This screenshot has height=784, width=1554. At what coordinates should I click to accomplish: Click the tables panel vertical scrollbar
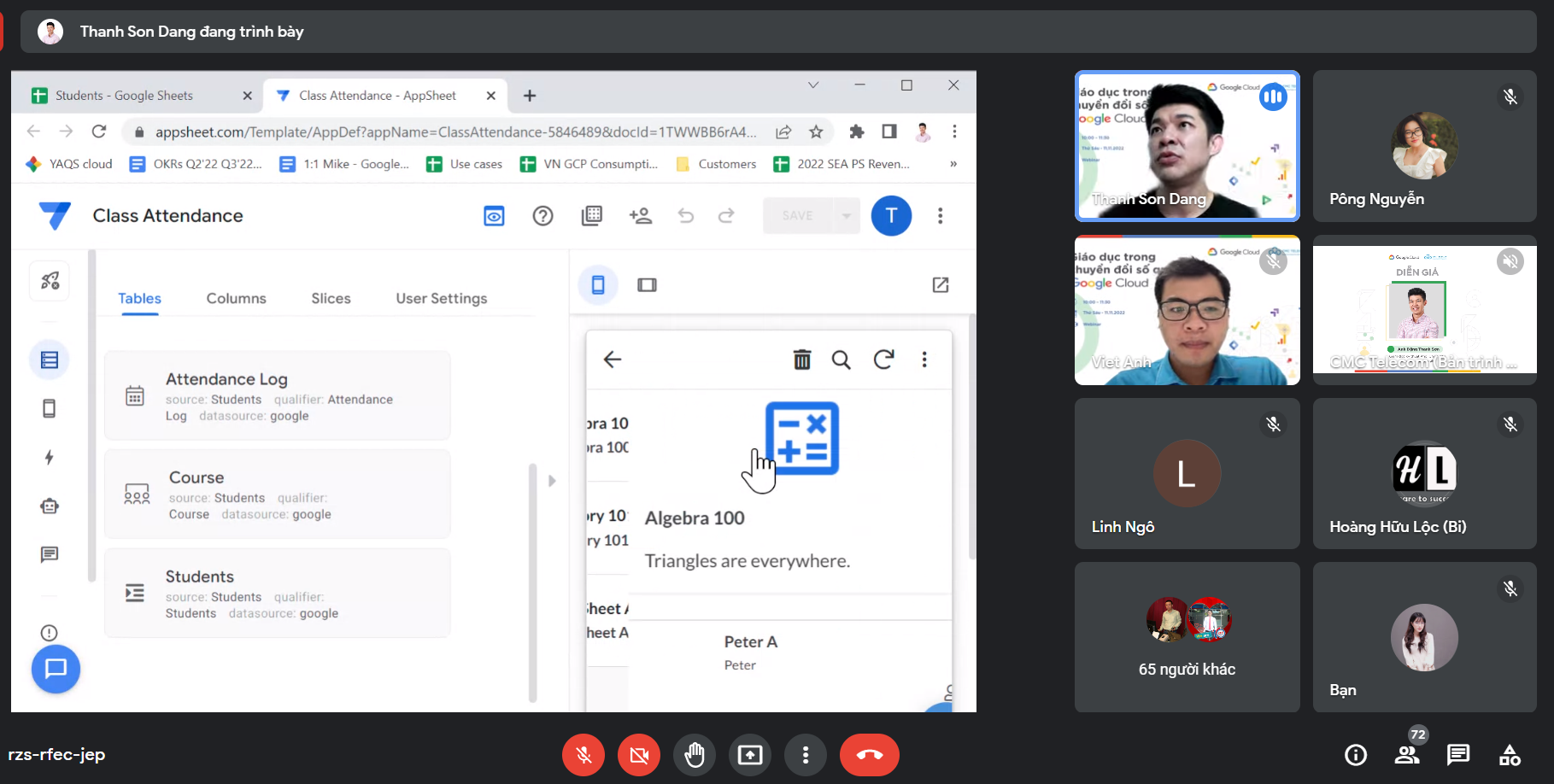click(532, 581)
